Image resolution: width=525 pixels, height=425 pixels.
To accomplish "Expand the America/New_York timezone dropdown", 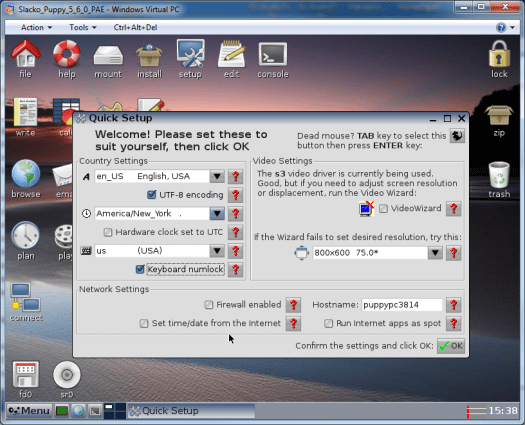I will (x=217, y=214).
